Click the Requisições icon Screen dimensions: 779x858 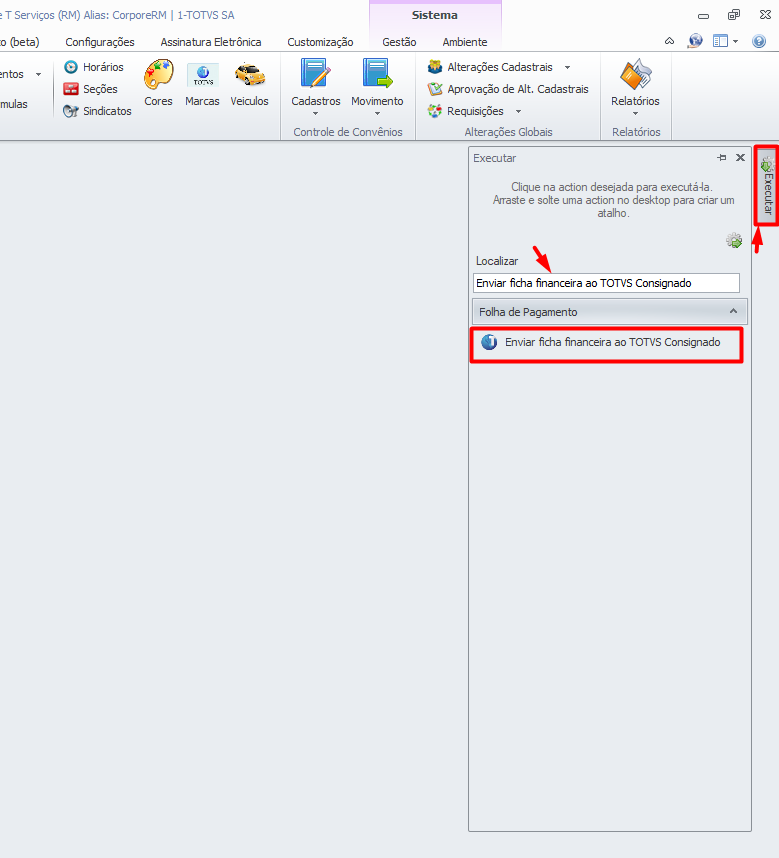[x=435, y=111]
